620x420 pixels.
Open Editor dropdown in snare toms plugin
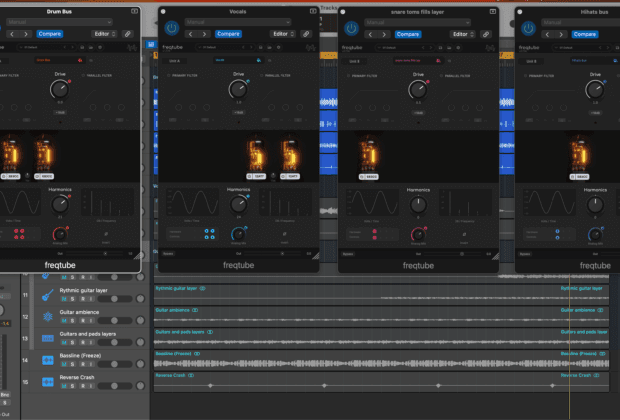[x=456, y=33]
